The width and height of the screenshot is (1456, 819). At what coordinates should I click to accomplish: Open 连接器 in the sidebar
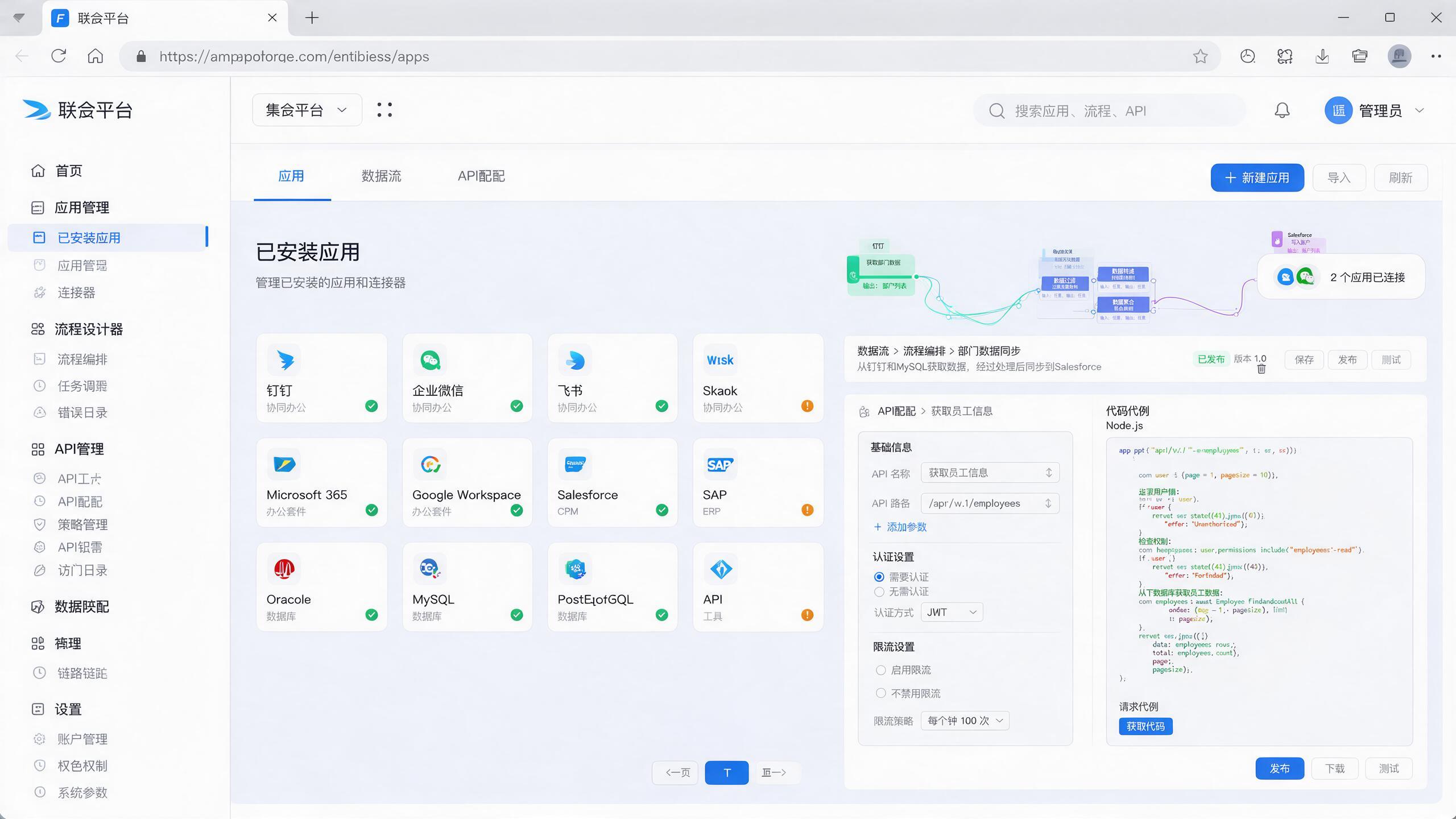[76, 293]
